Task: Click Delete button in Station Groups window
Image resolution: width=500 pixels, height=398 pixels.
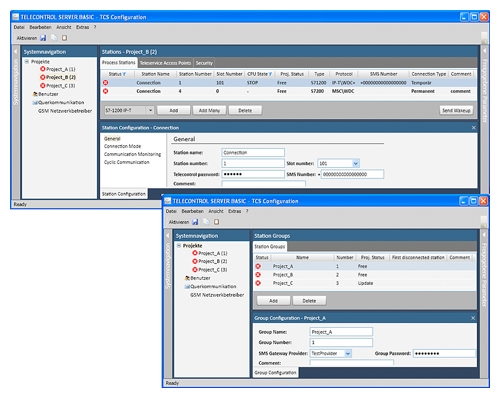Action: click(309, 301)
